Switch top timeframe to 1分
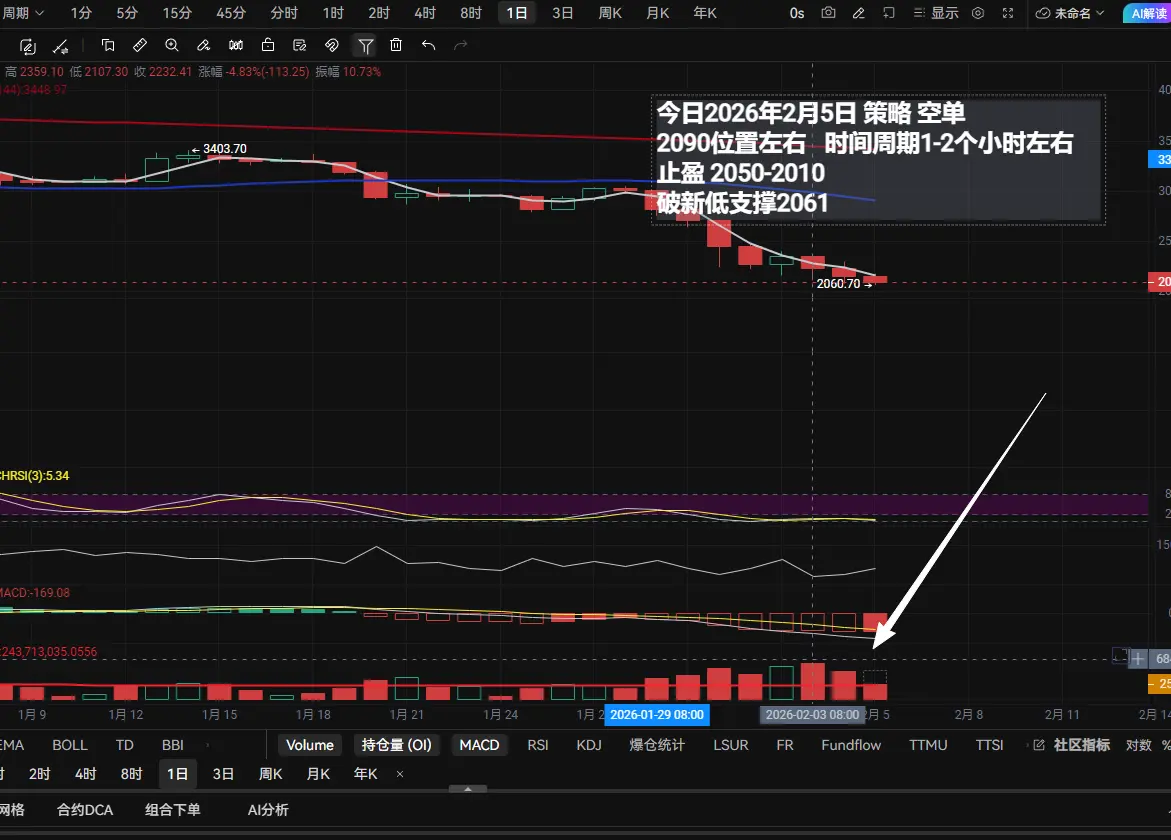 click(81, 13)
